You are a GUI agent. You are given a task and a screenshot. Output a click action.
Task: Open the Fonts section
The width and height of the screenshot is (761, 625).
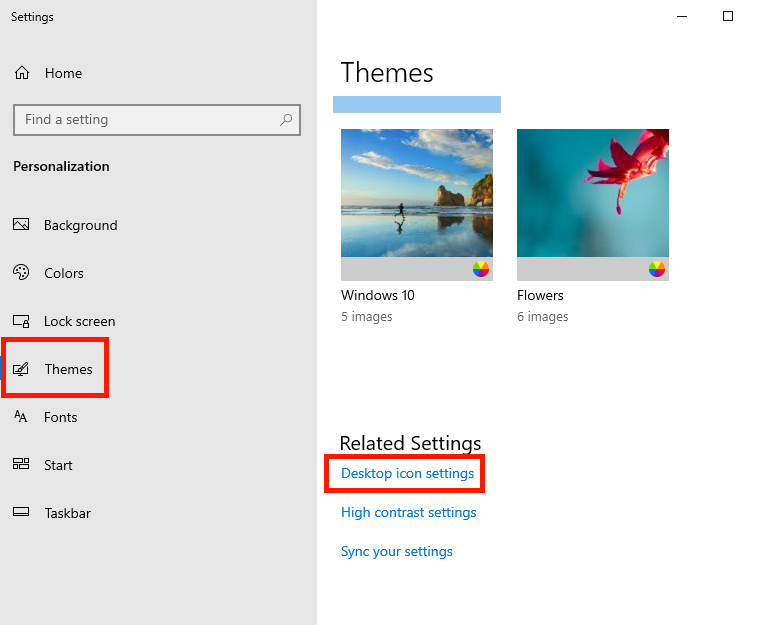click(x=60, y=417)
